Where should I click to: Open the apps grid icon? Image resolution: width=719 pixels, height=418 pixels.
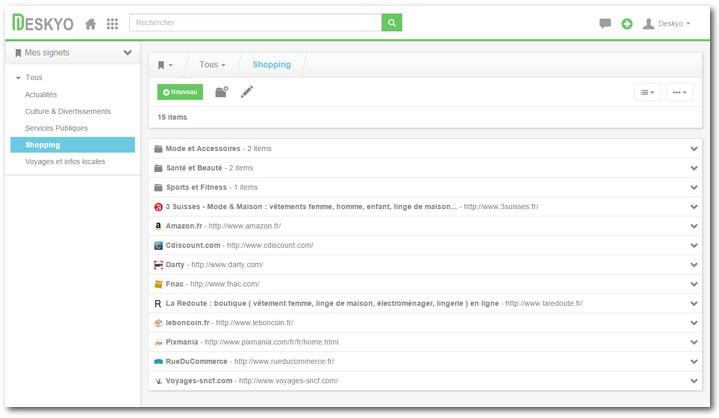pyautogui.click(x=112, y=24)
